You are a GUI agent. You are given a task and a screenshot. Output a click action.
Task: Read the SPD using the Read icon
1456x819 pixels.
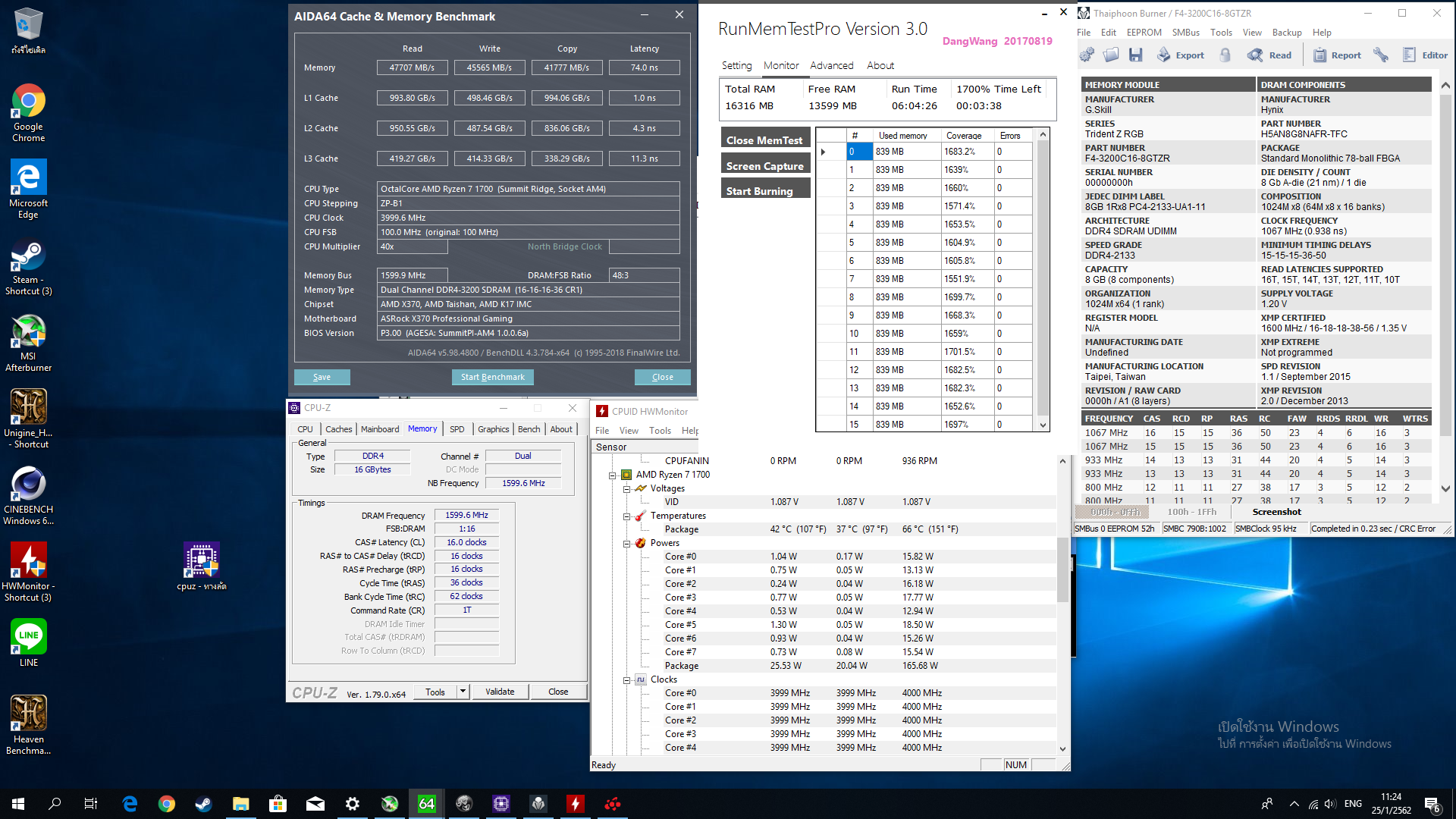pos(1269,55)
